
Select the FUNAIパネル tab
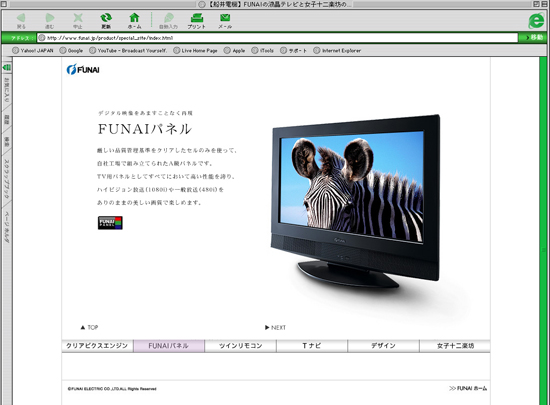point(169,346)
